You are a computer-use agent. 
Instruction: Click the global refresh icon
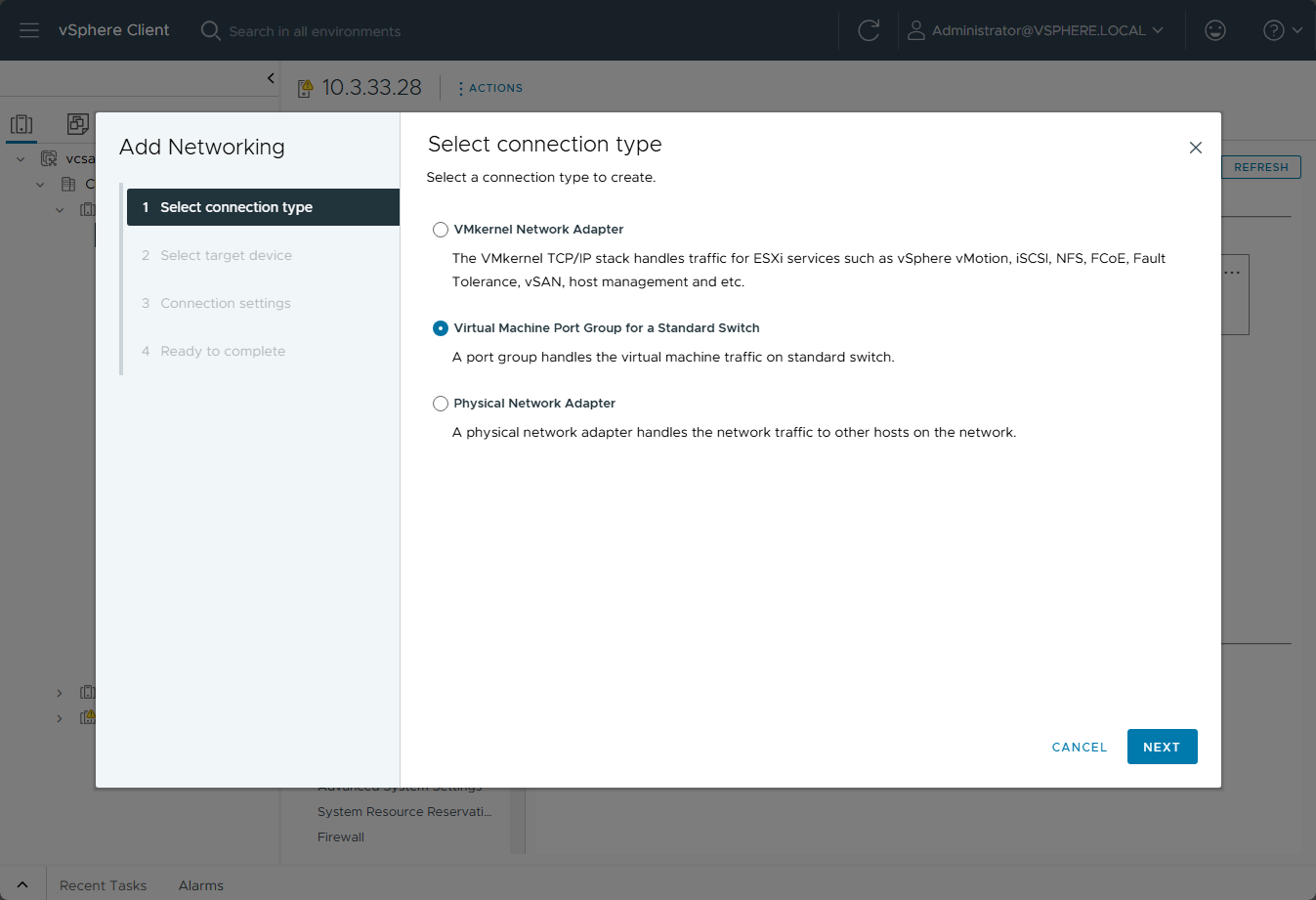pos(869,30)
